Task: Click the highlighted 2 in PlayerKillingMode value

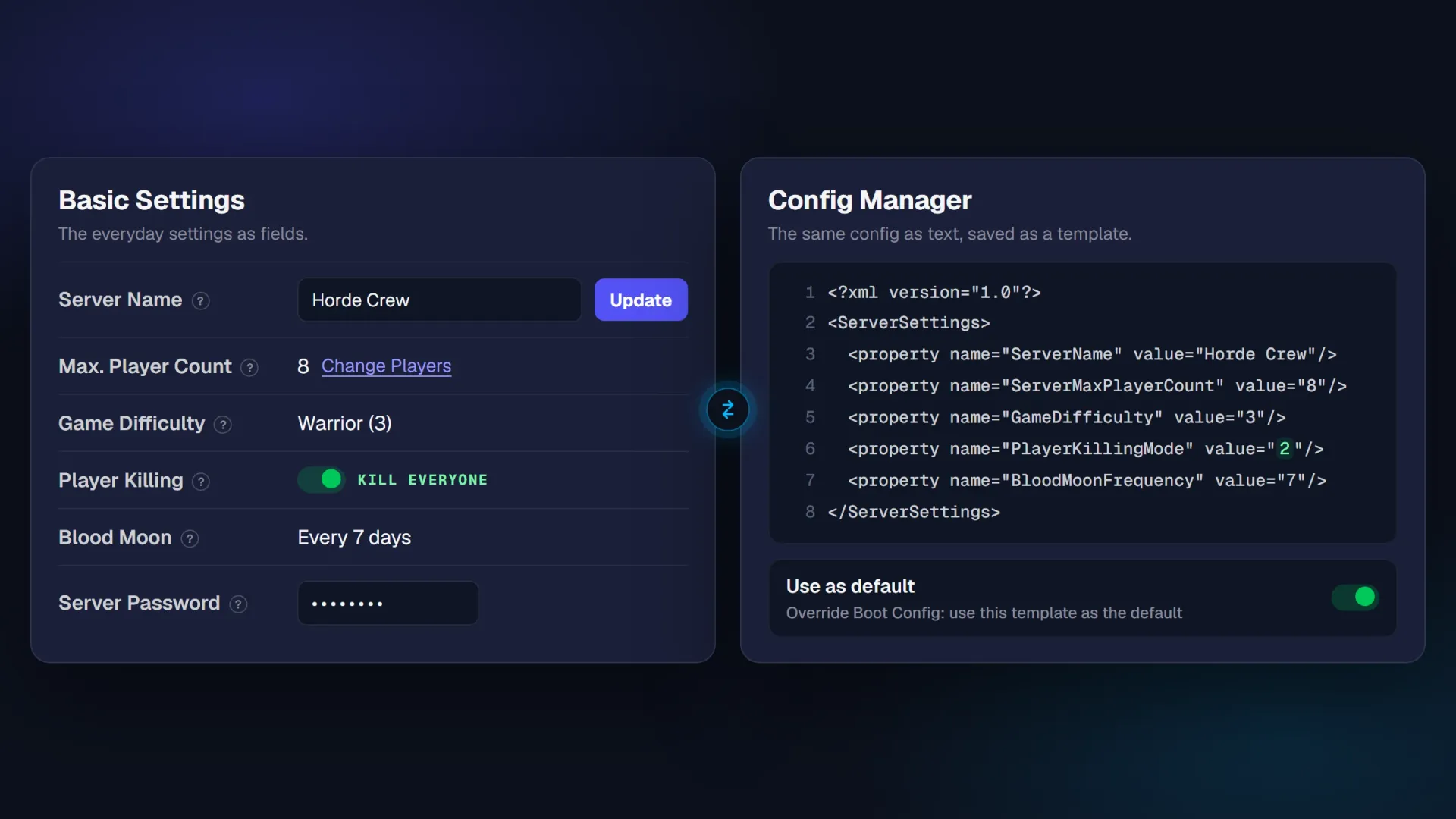Action: pyautogui.click(x=1285, y=449)
